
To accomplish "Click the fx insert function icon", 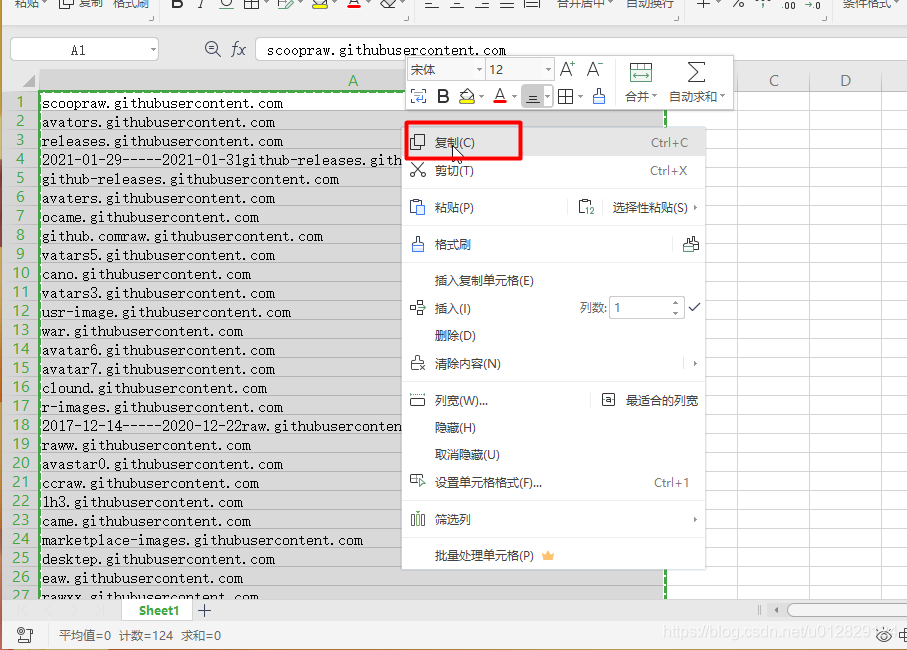I will 238,50.
